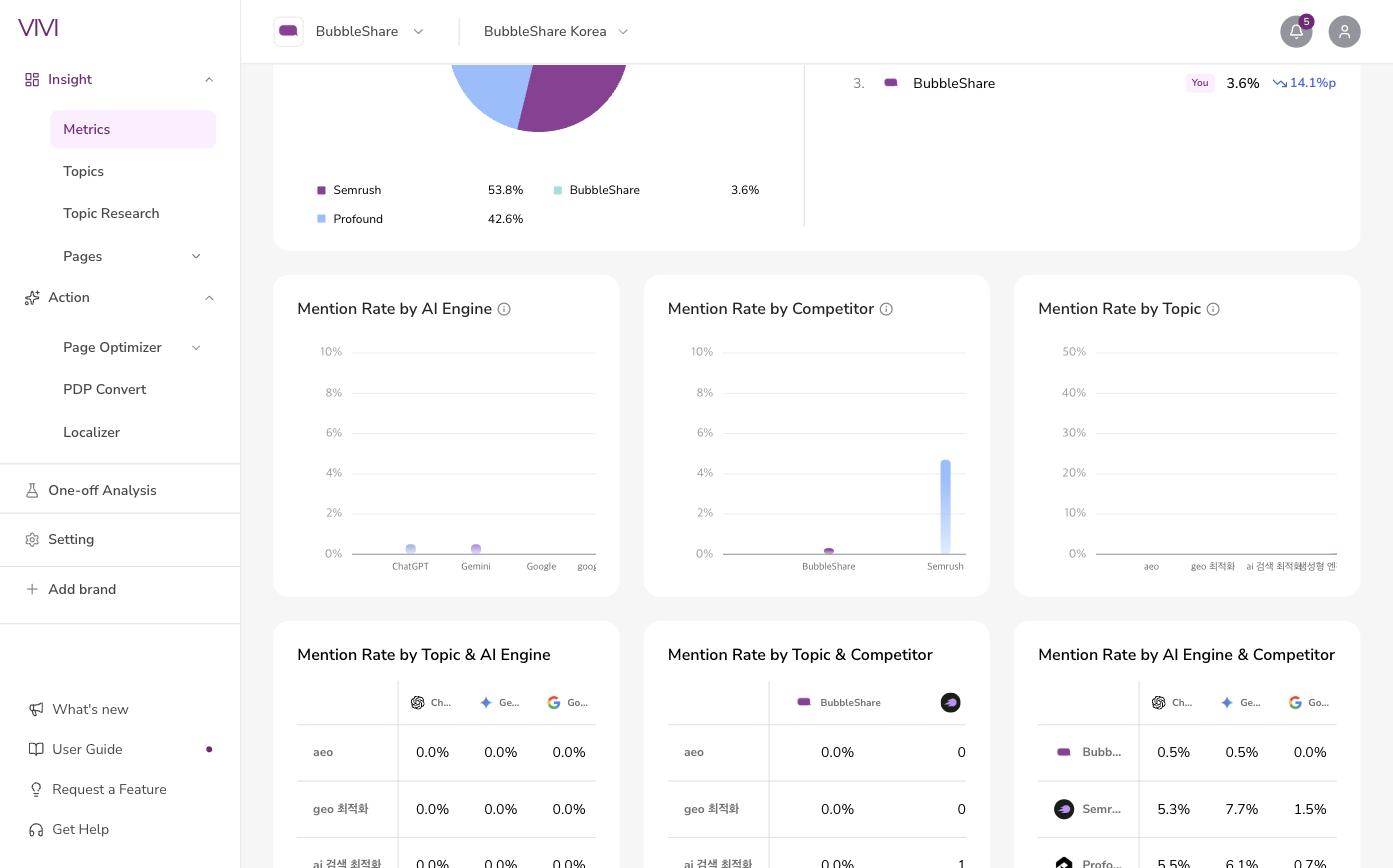This screenshot has width=1393, height=868.
Task: Collapse the Action section chevron
Action: [x=209, y=297]
